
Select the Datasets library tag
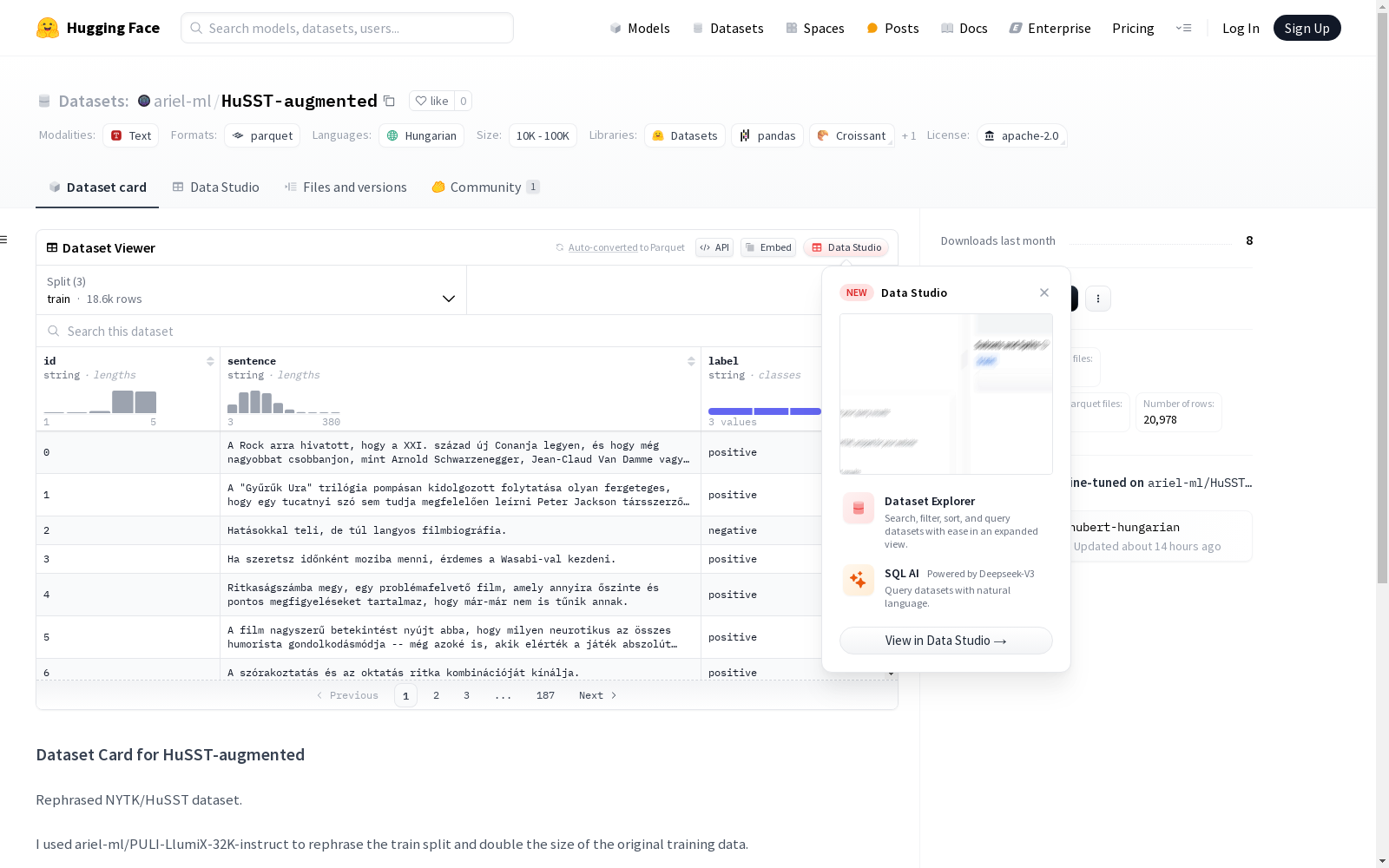point(685,135)
